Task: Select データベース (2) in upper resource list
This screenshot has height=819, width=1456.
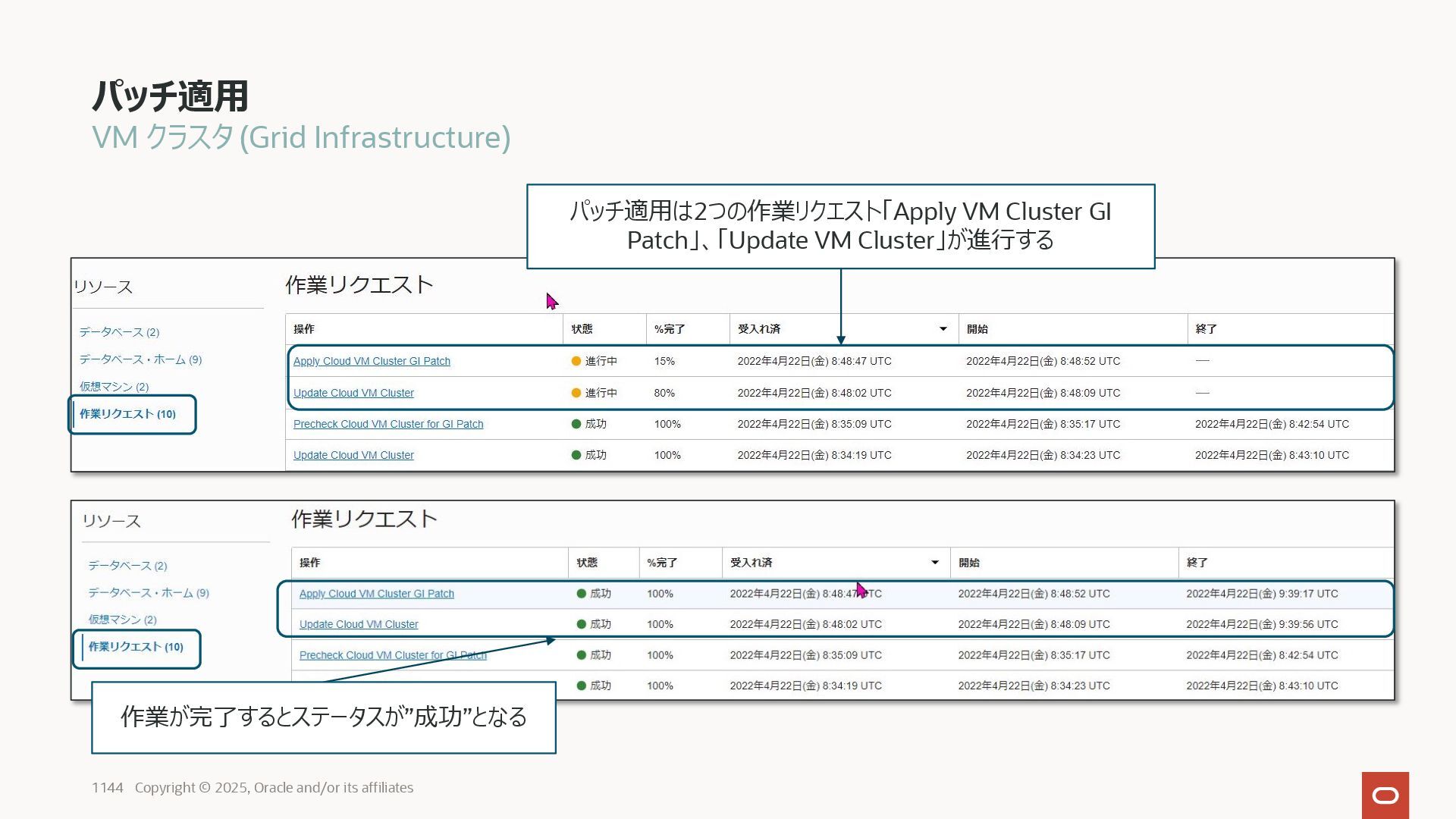Action: point(119,332)
